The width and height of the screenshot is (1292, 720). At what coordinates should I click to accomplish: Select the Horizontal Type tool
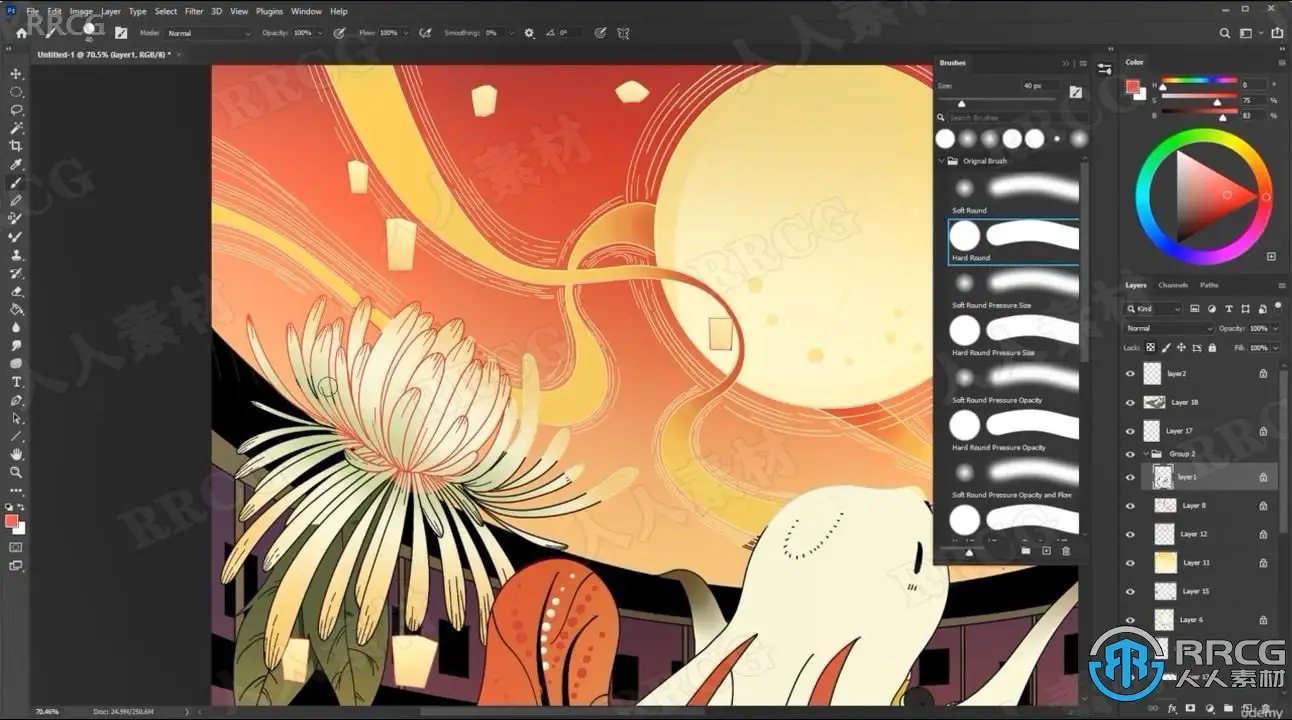16,382
